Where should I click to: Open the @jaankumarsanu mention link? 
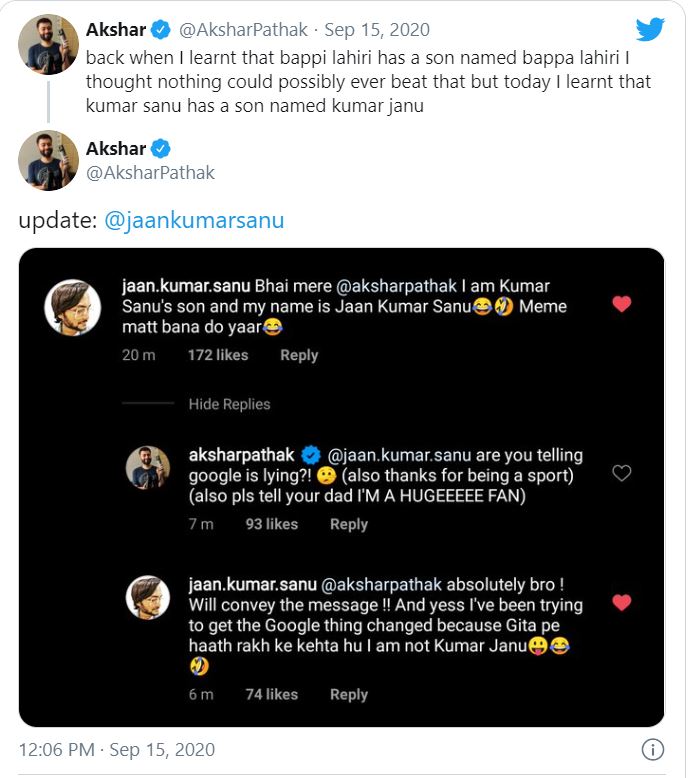click(194, 220)
